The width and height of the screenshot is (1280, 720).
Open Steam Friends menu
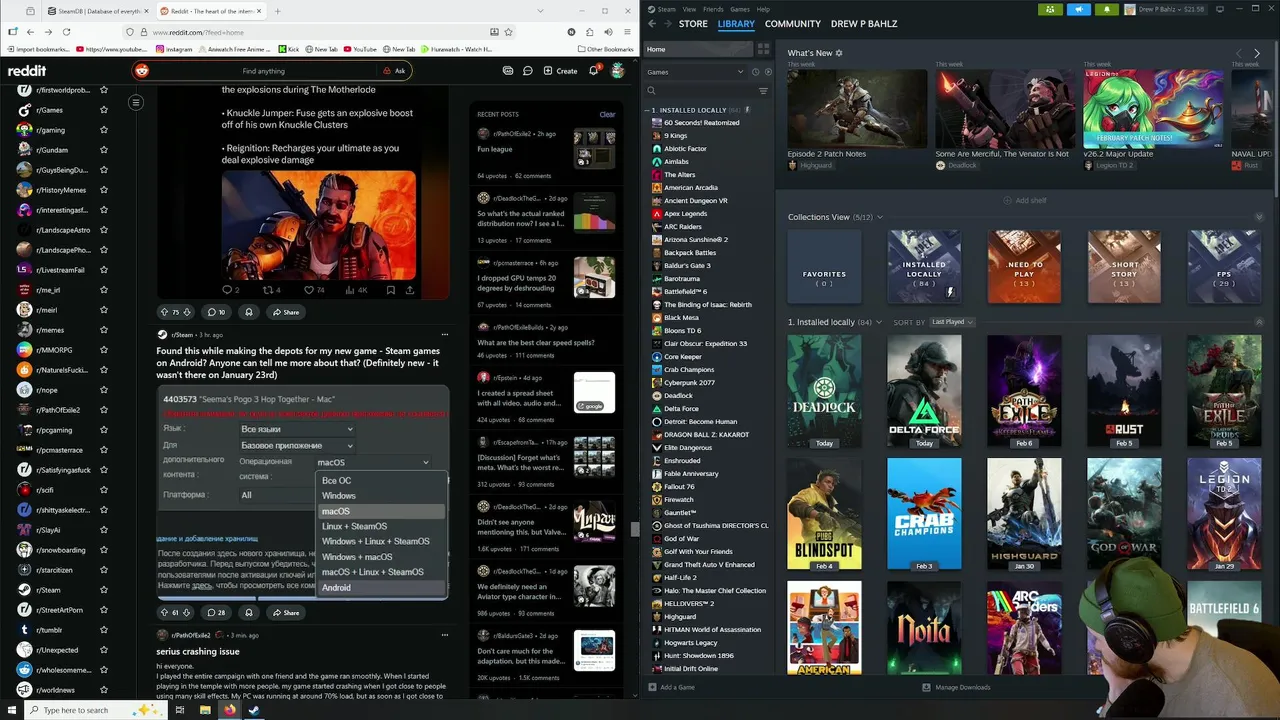[x=713, y=9]
